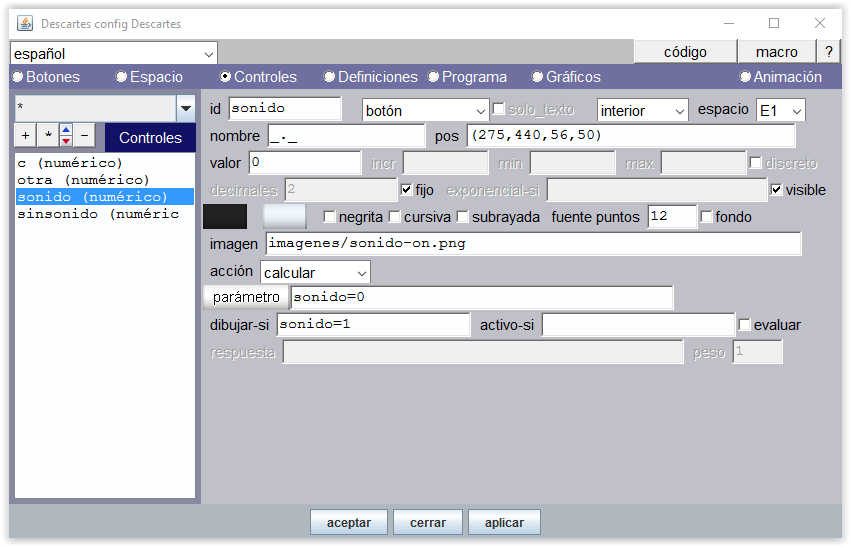The image size is (850, 546).
Task: Switch to the Definiciones panel
Action: pyautogui.click(x=330, y=77)
